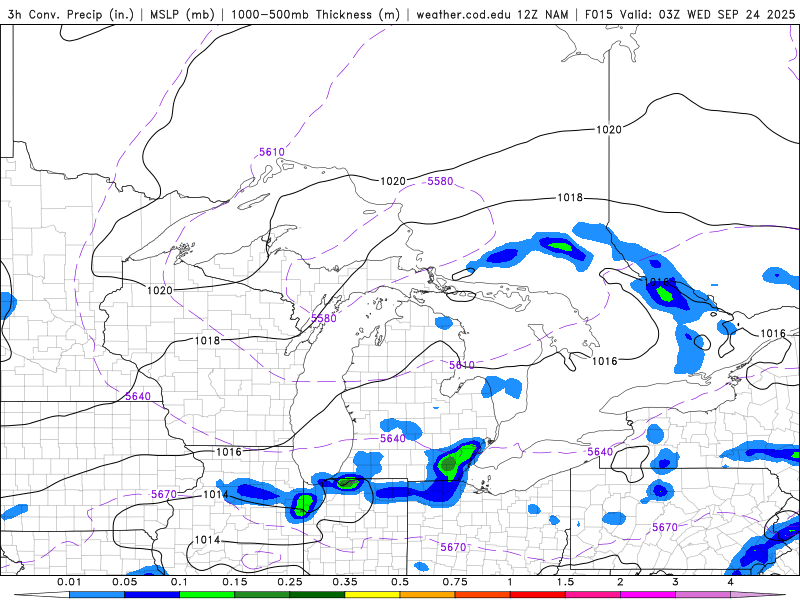Viewport: 800px width, 600px height.
Task: Select the magenta 2–3 legend swatch
Action: pos(648,595)
